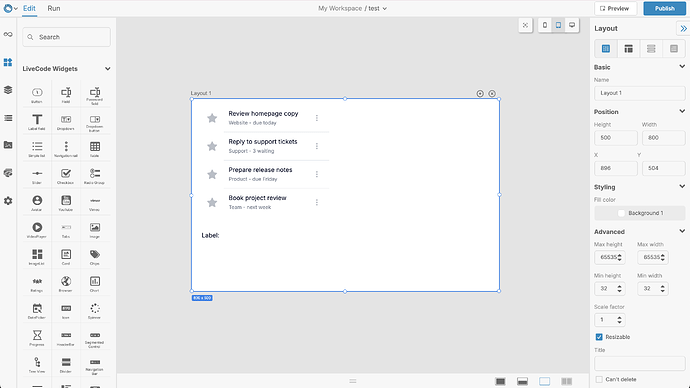Star the Reply to support tickets item
690x388 pixels.
(x=212, y=146)
